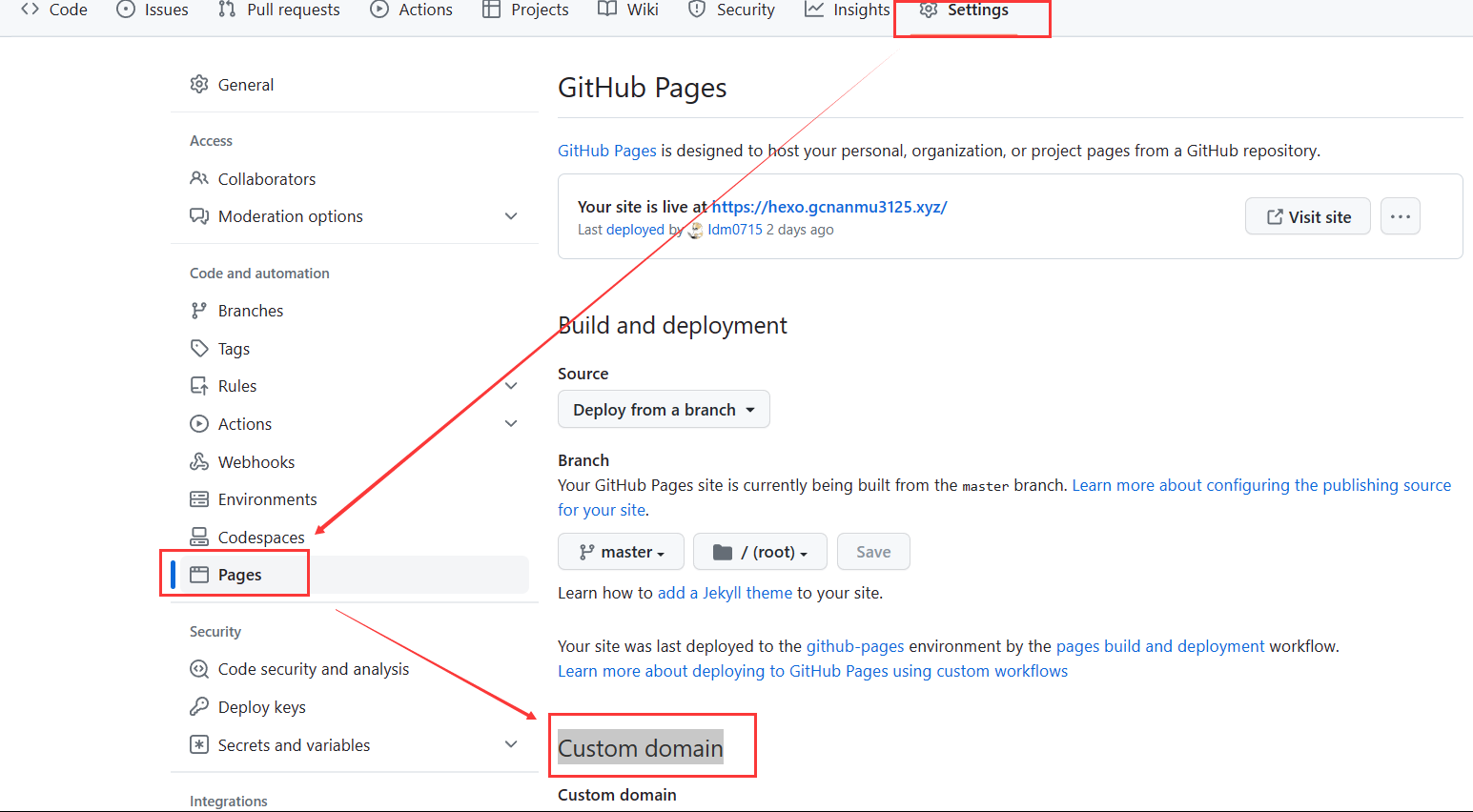Click the GitHub Pages documentation link
The image size is (1473, 812).
click(607, 151)
